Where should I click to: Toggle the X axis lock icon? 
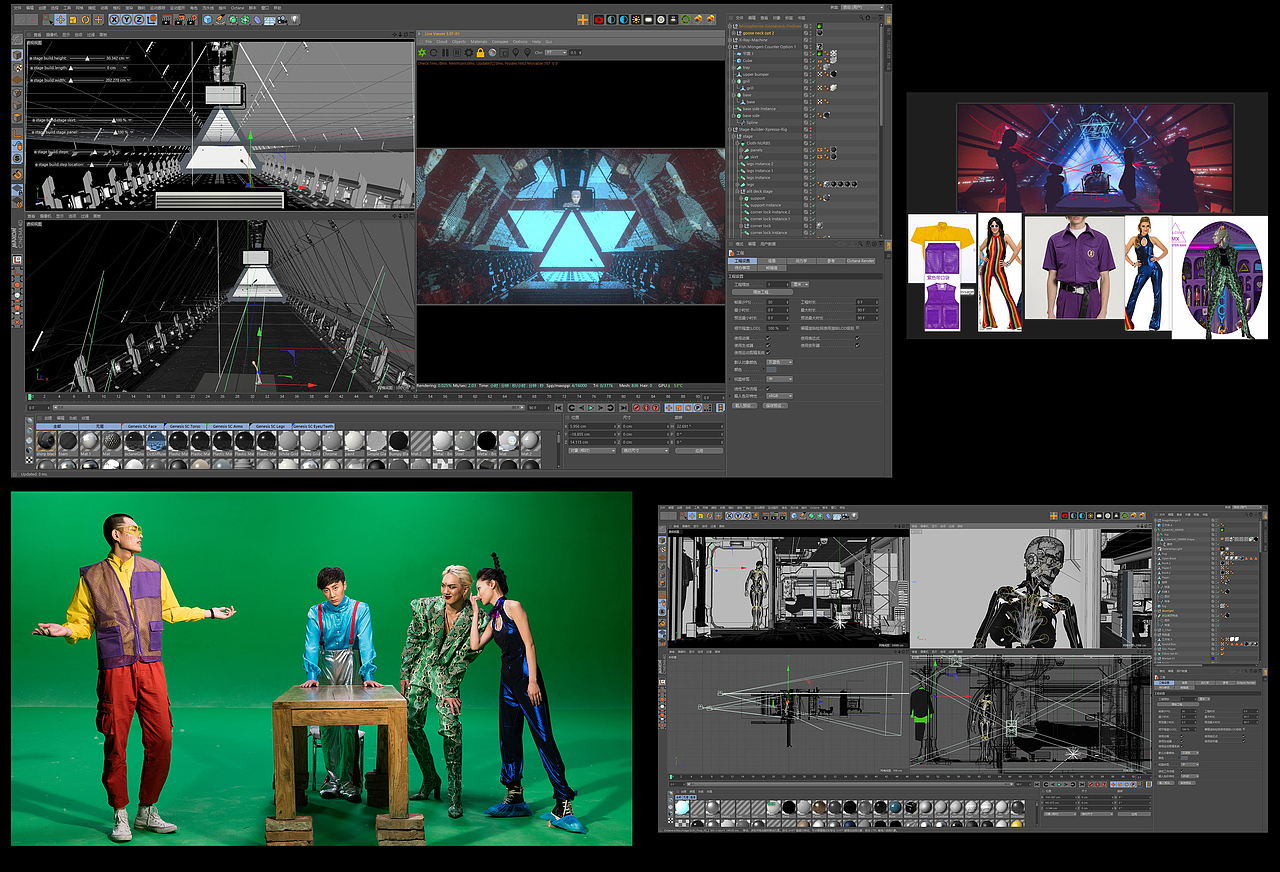[113, 19]
